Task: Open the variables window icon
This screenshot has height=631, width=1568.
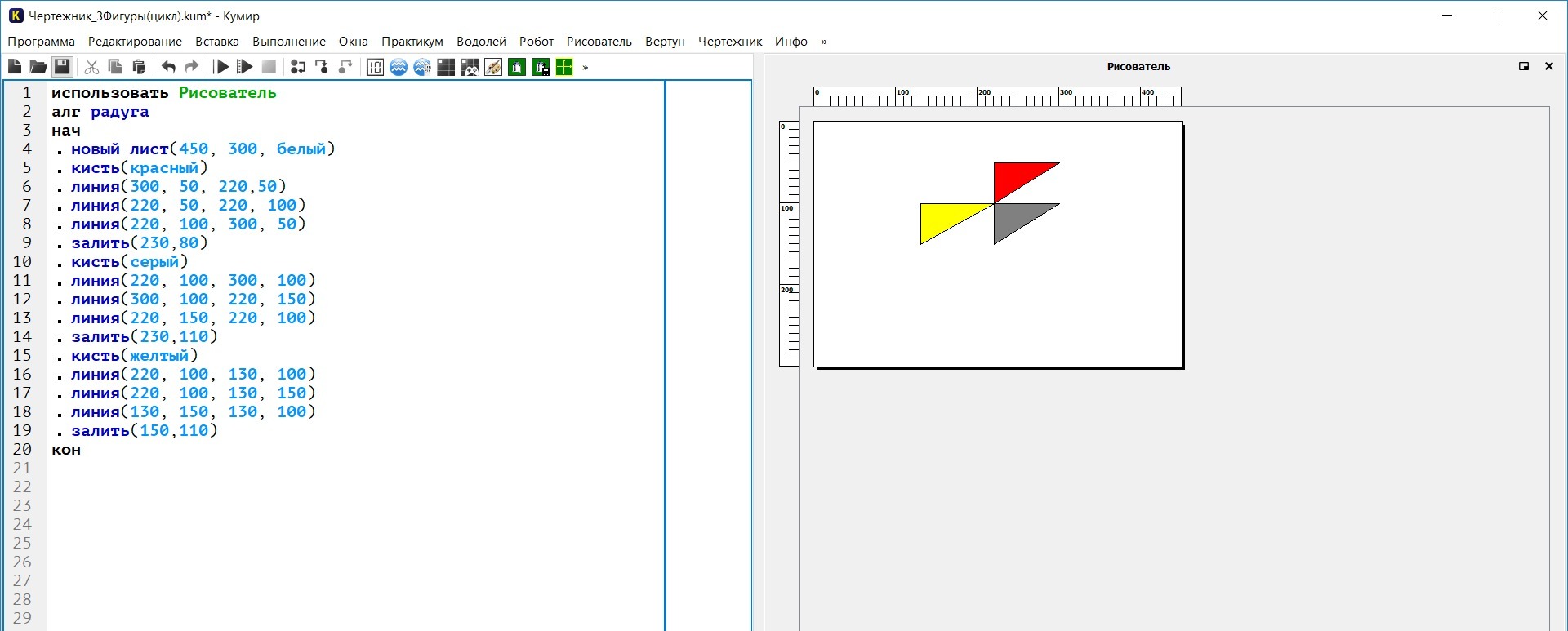Action: (x=375, y=67)
